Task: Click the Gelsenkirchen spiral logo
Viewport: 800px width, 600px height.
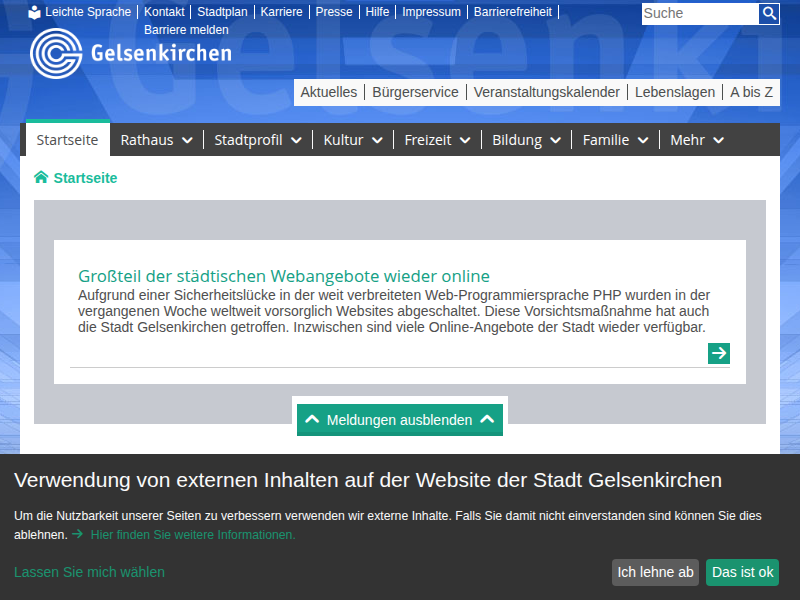Action: pyautogui.click(x=56, y=53)
